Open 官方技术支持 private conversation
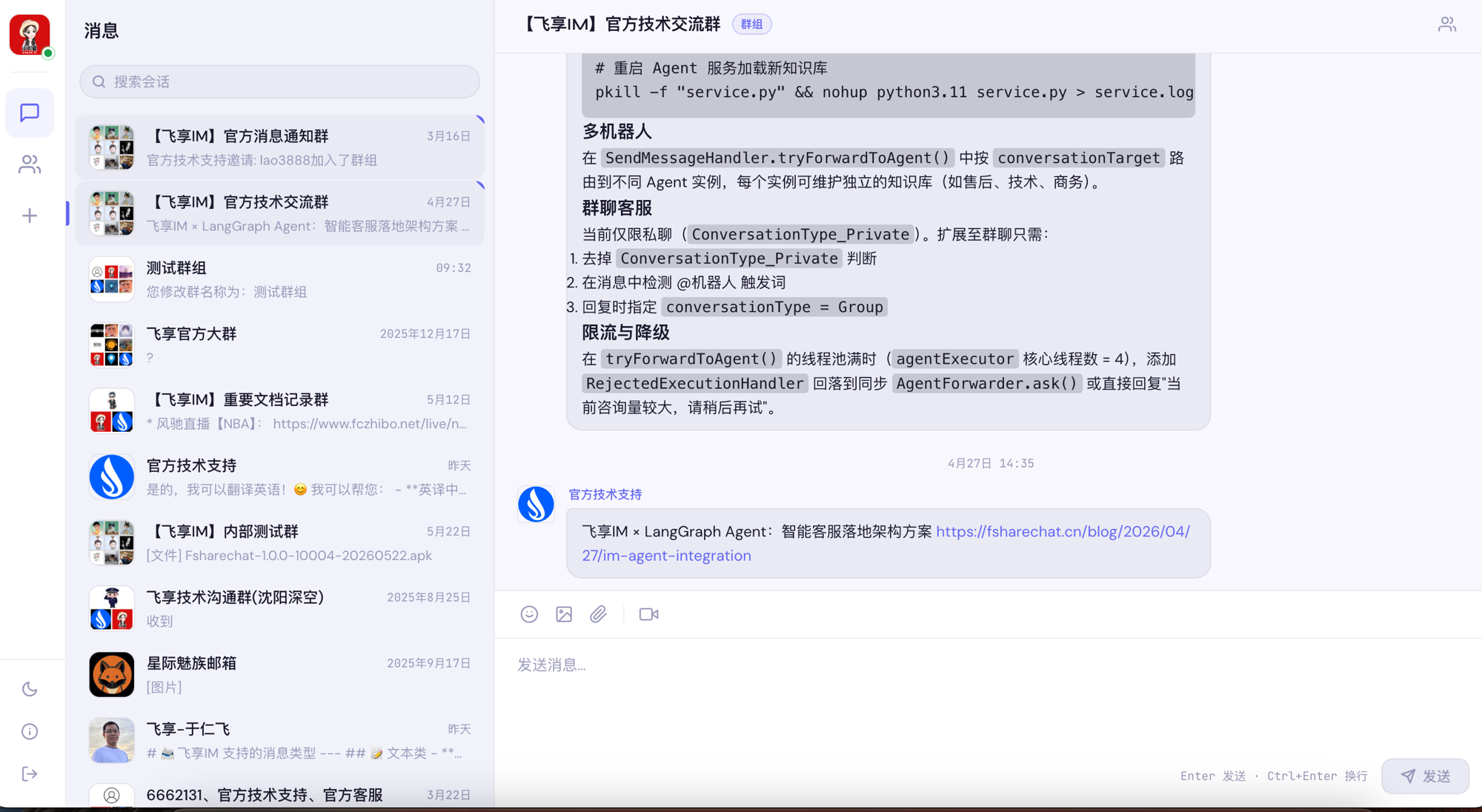The height and width of the screenshot is (812, 1482). click(x=279, y=477)
